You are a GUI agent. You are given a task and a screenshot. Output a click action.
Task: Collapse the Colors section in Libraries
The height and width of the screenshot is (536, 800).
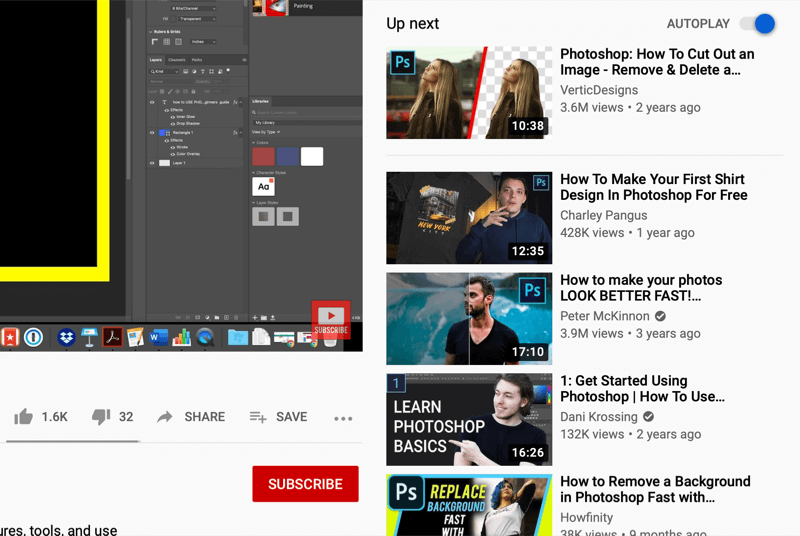[x=254, y=143]
